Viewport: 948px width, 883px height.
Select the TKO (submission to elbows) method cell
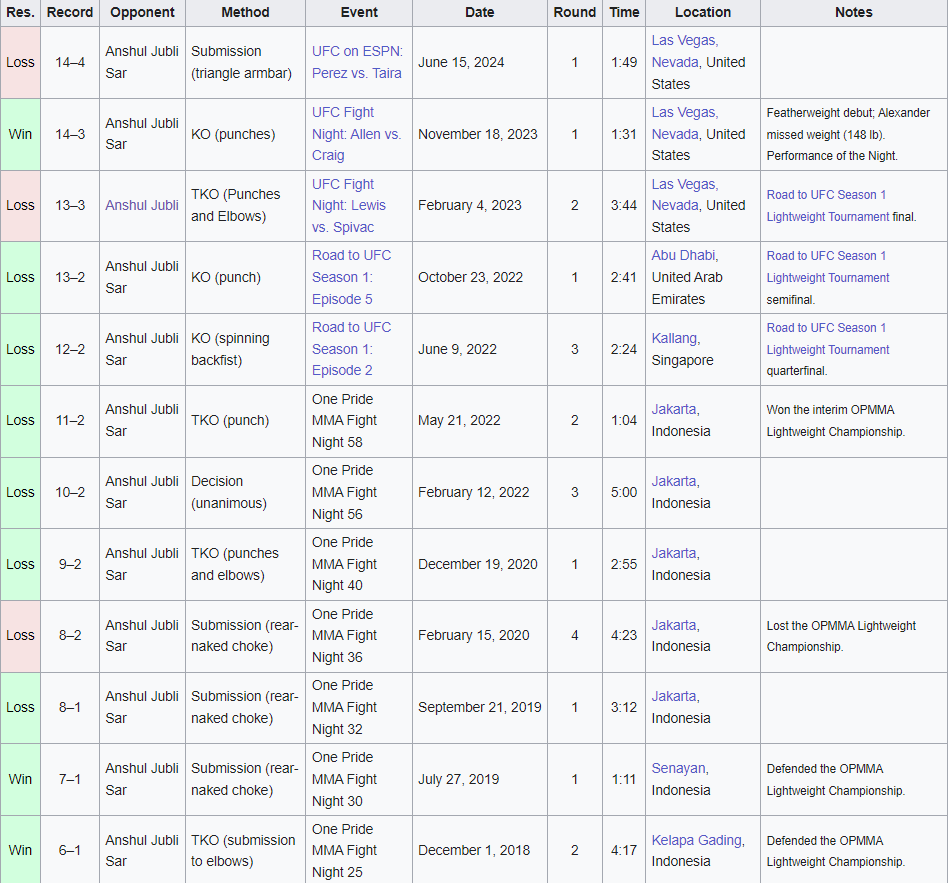[x=245, y=850]
